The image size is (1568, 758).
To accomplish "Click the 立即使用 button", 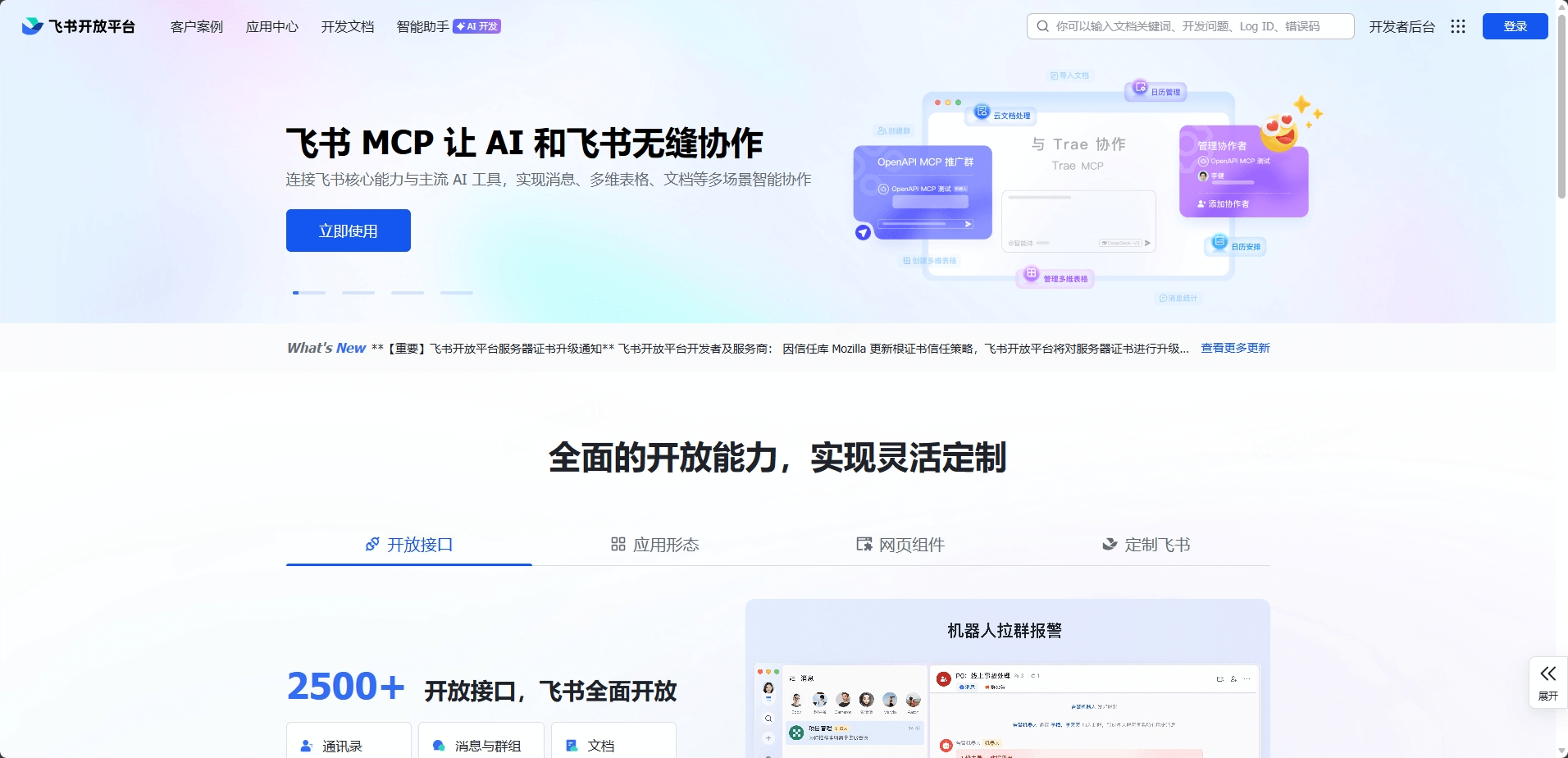I will click(x=348, y=231).
